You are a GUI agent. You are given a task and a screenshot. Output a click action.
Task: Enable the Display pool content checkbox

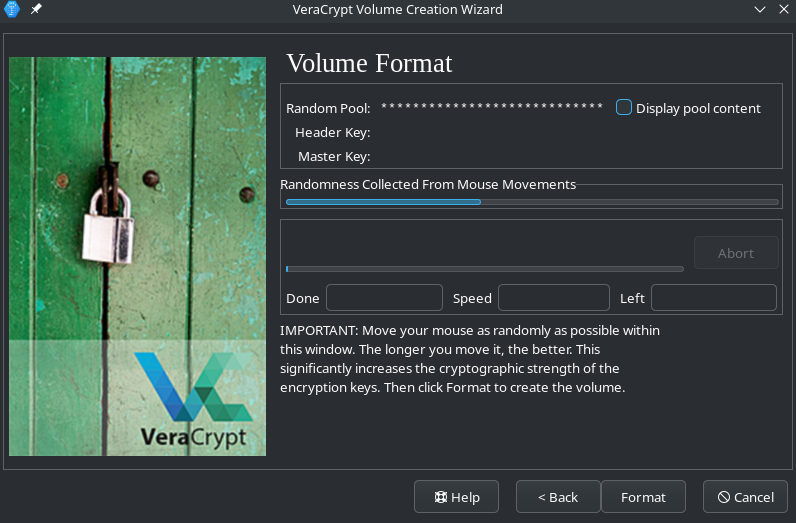click(x=624, y=108)
